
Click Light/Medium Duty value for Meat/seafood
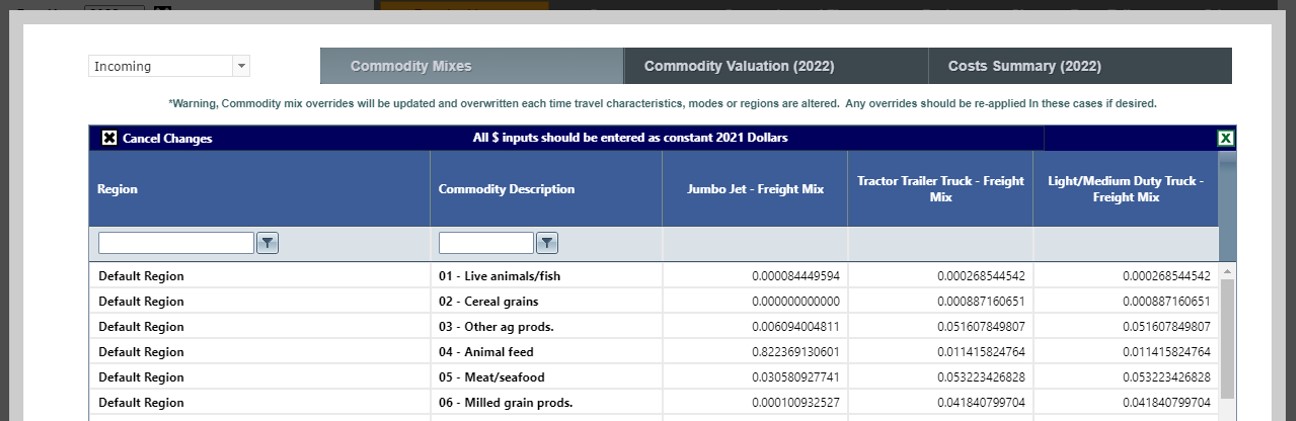coord(1166,377)
